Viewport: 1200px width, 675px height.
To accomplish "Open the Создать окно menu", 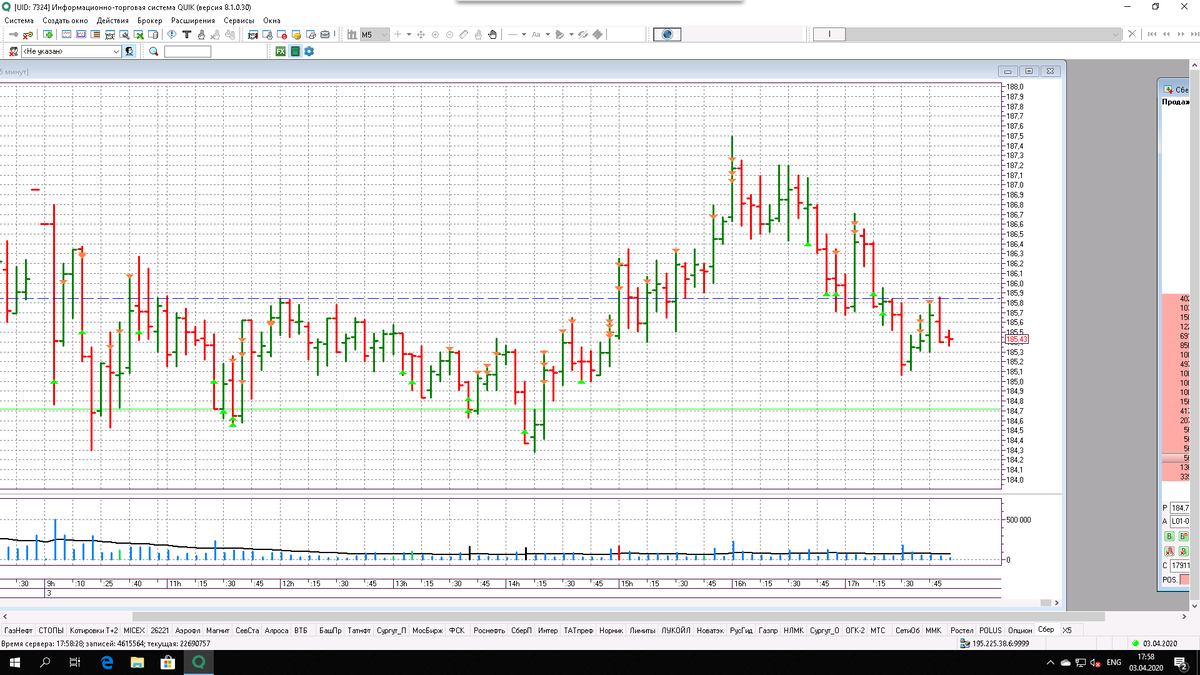I will [66, 20].
